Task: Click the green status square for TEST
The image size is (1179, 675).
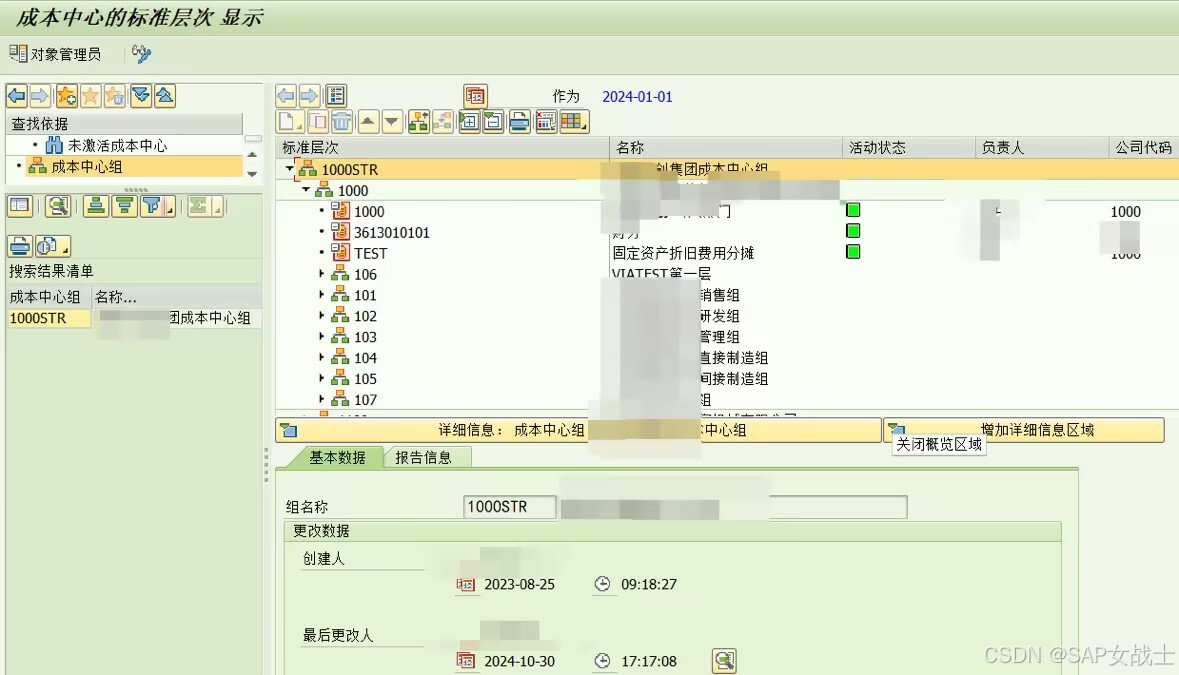Action: coord(853,252)
